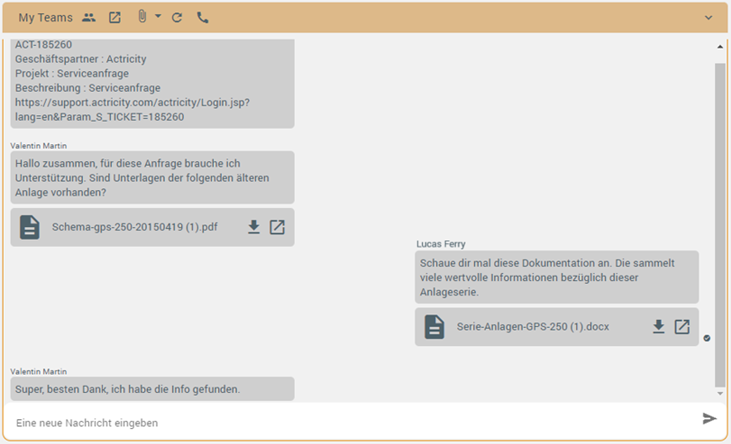
Task: Send the message with arrow icon
Action: (x=709, y=418)
